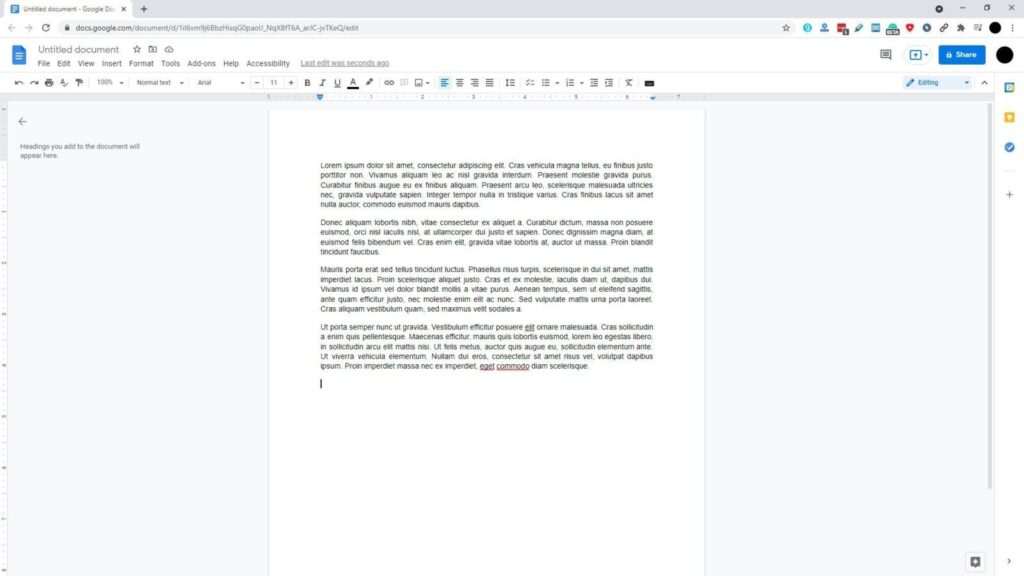Open the line spacing options icon
Viewport: 1024px width, 576px height.
pos(510,83)
